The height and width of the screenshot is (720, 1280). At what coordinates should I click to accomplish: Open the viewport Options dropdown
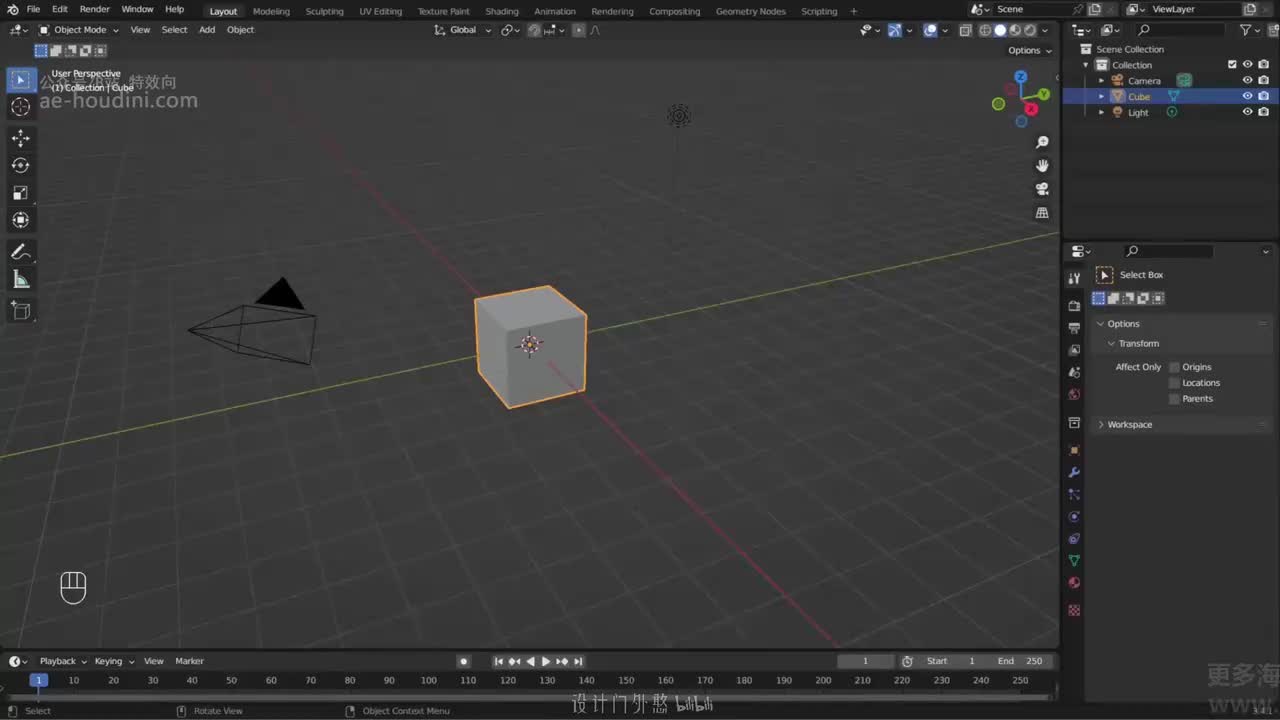point(1029,50)
